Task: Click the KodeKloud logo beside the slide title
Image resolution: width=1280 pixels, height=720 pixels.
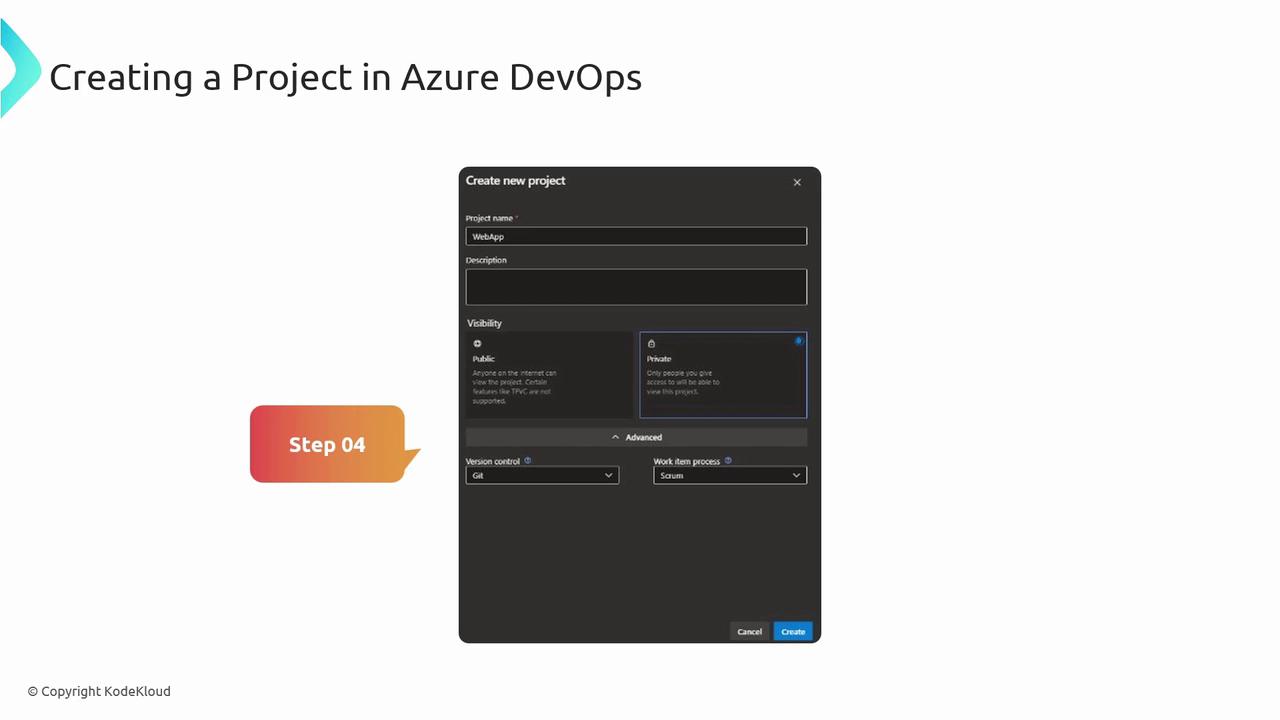Action: (20, 68)
